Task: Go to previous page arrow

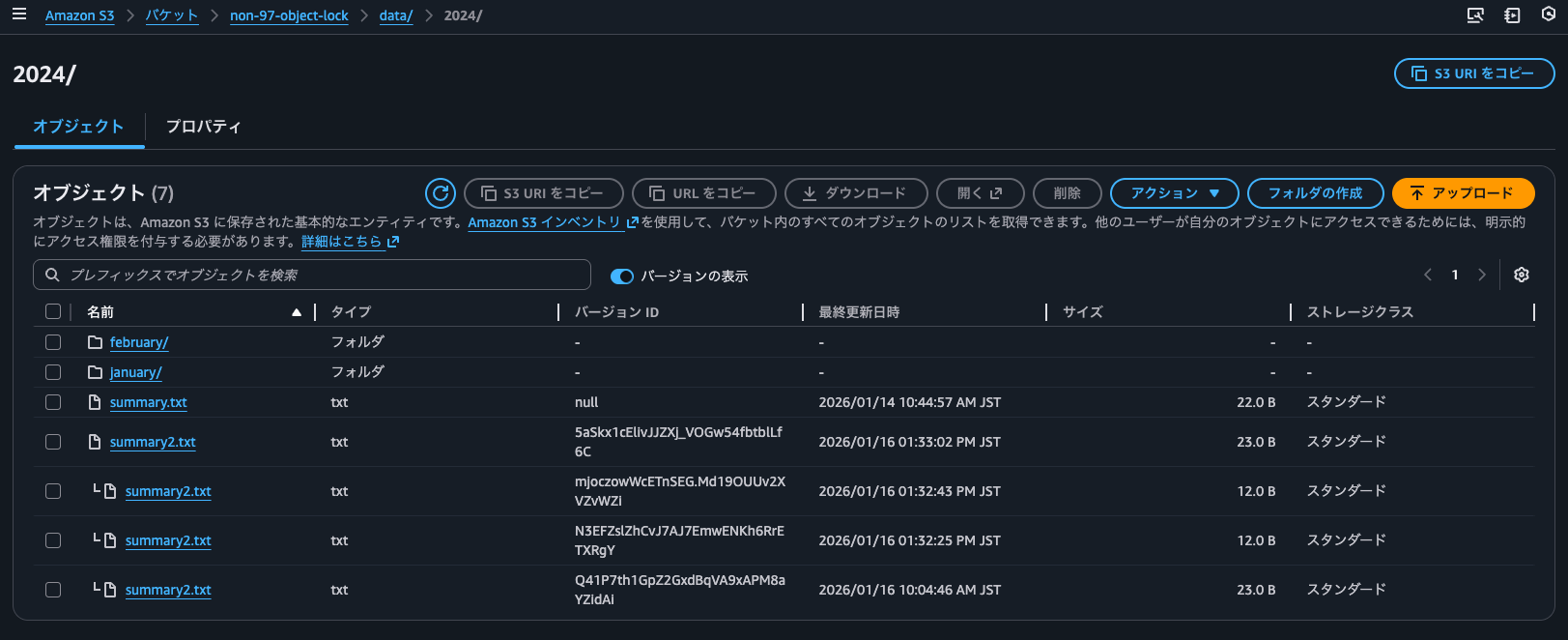Action: pyautogui.click(x=1428, y=275)
